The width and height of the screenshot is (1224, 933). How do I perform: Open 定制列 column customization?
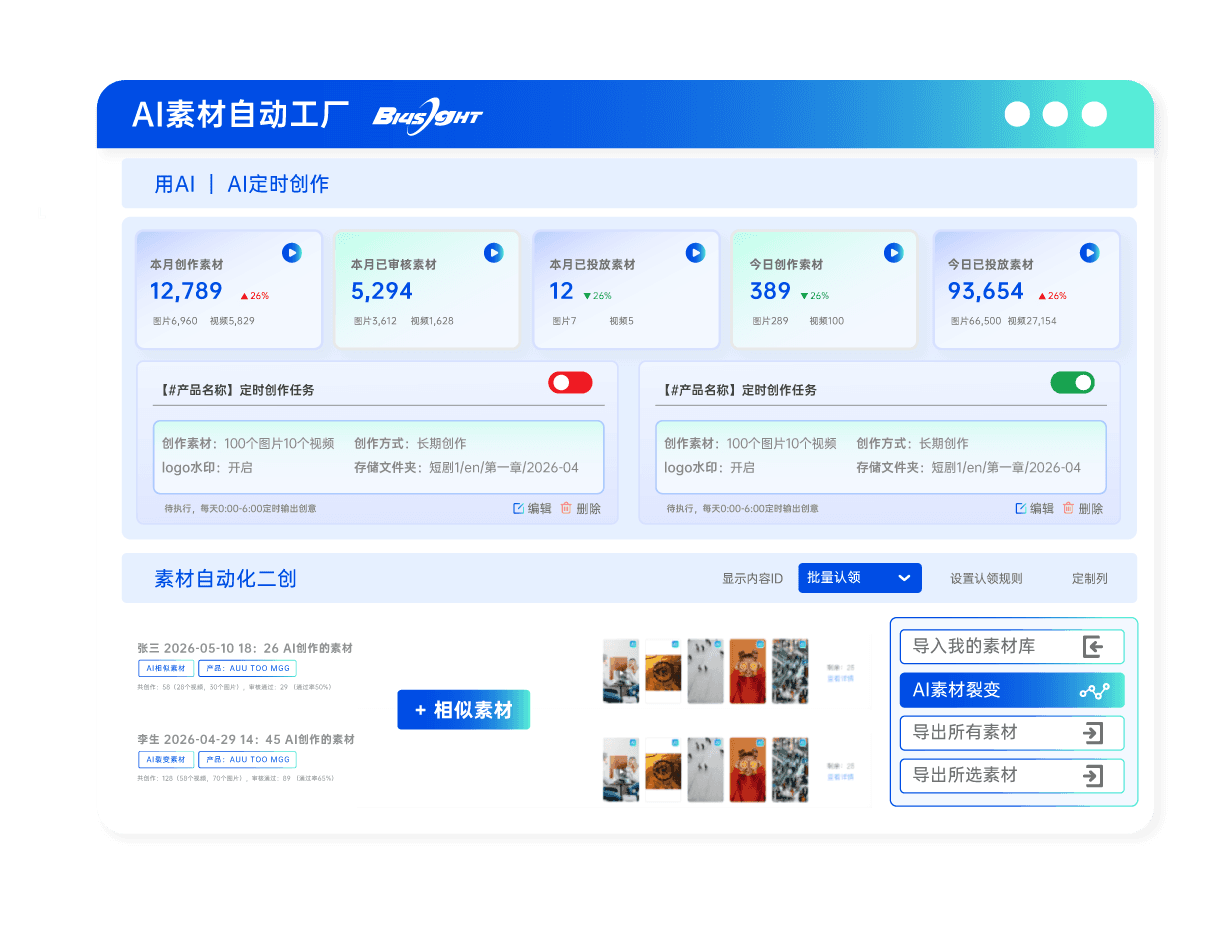coord(1090,578)
